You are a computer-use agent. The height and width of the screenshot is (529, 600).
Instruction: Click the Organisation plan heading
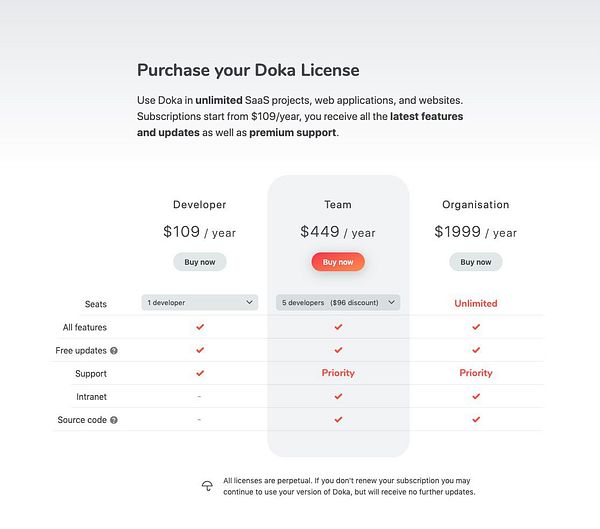(476, 204)
